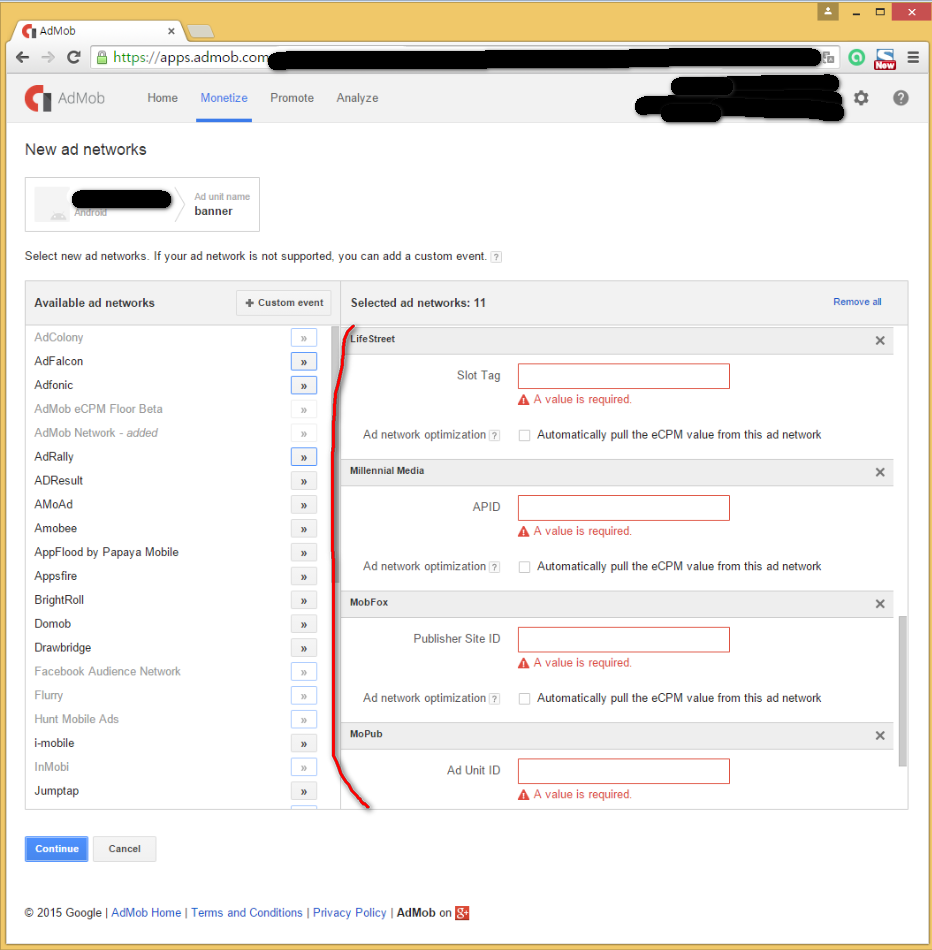Click the selected networks scrollbar thumb
This screenshot has width=932, height=950.
(902, 691)
